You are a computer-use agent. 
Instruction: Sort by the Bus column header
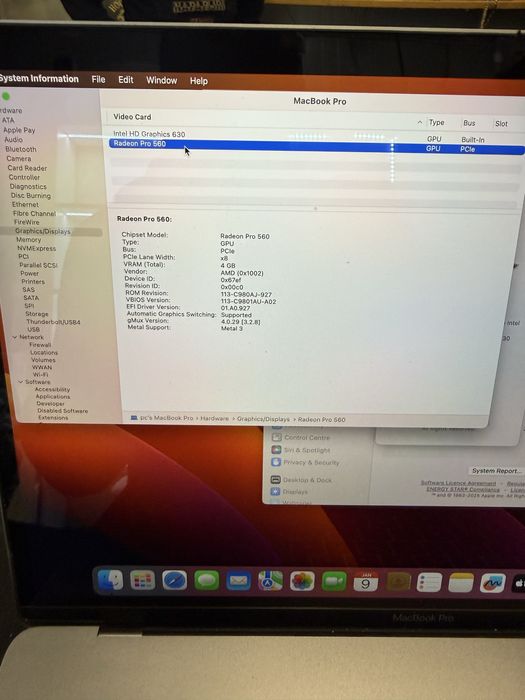pos(469,123)
